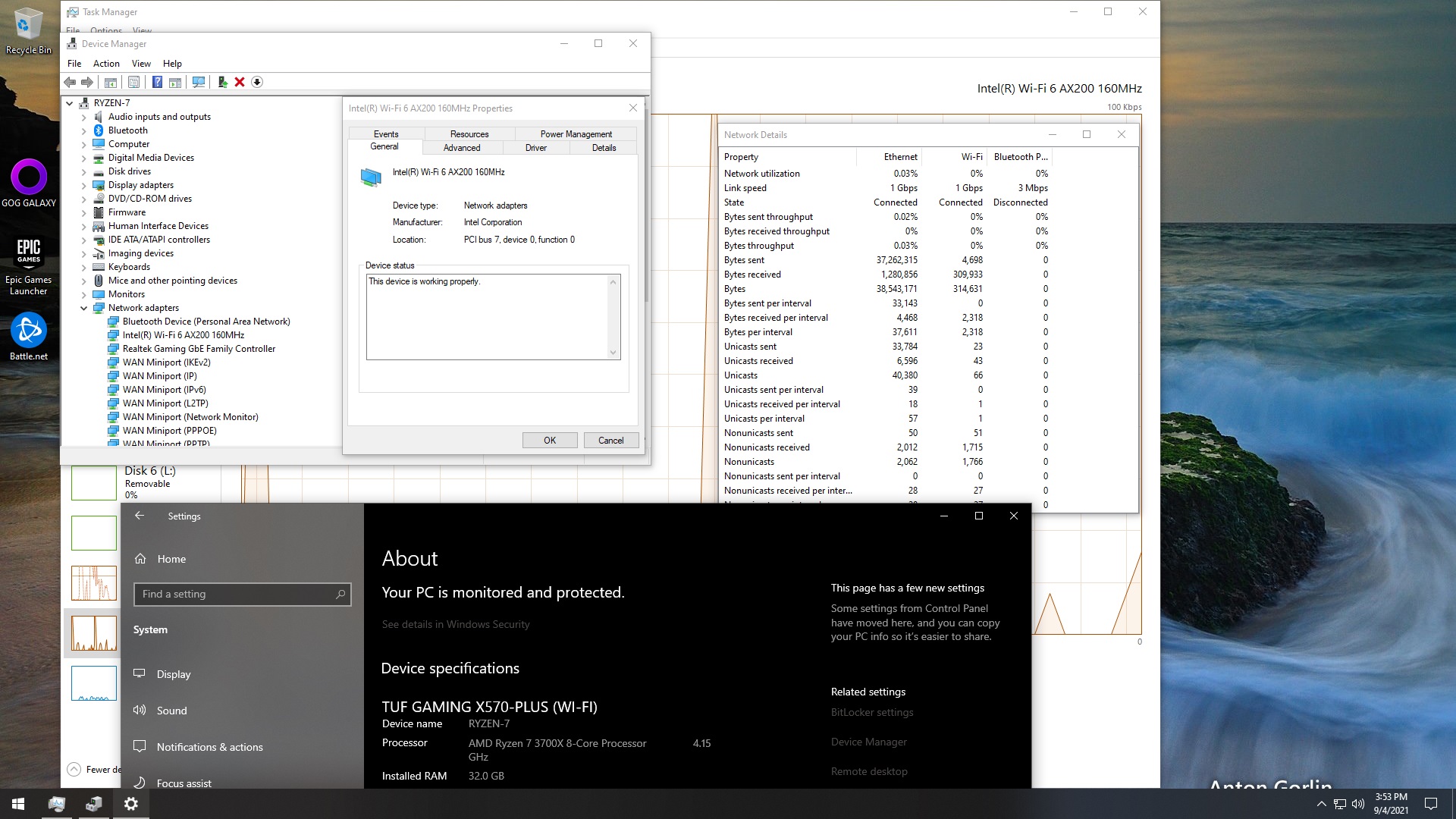Select the Battle.net desktop icon

pyautogui.click(x=29, y=337)
